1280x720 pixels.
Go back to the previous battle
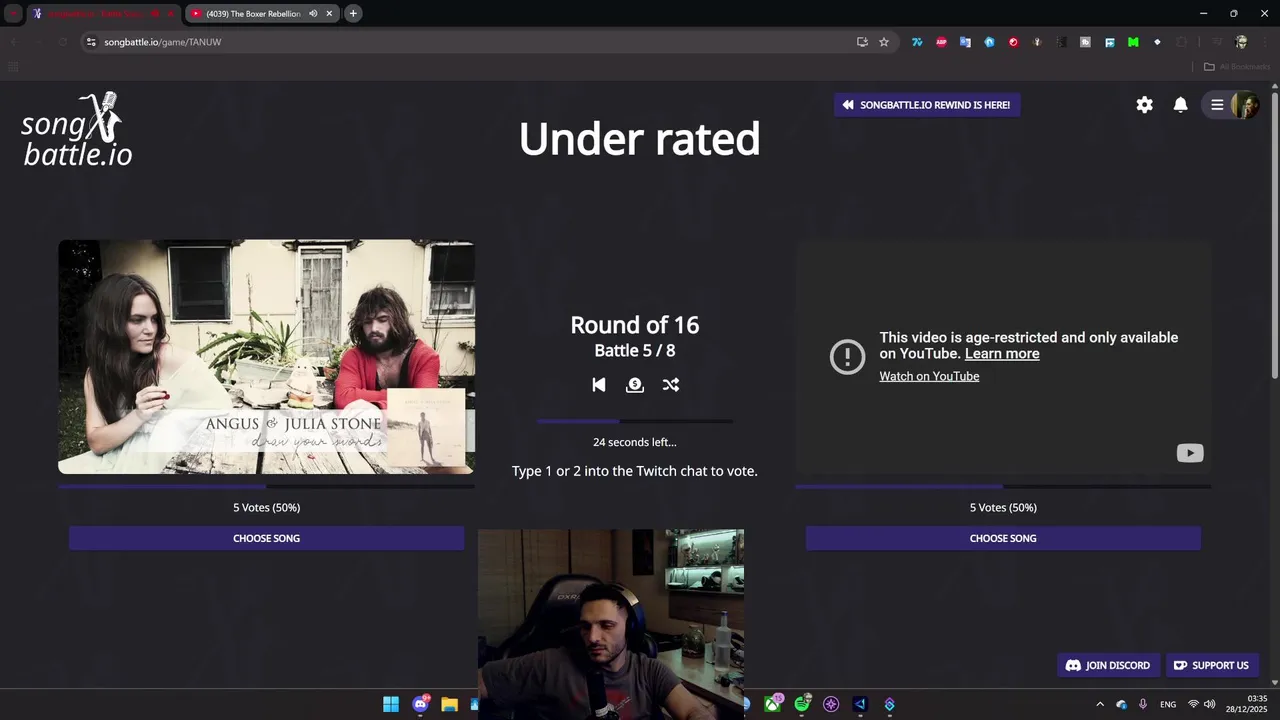[598, 385]
